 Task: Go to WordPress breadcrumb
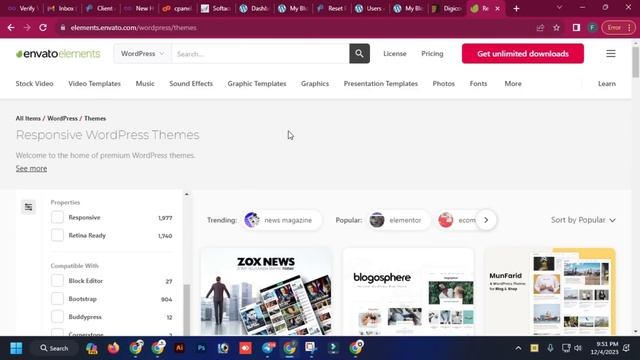[x=62, y=118]
